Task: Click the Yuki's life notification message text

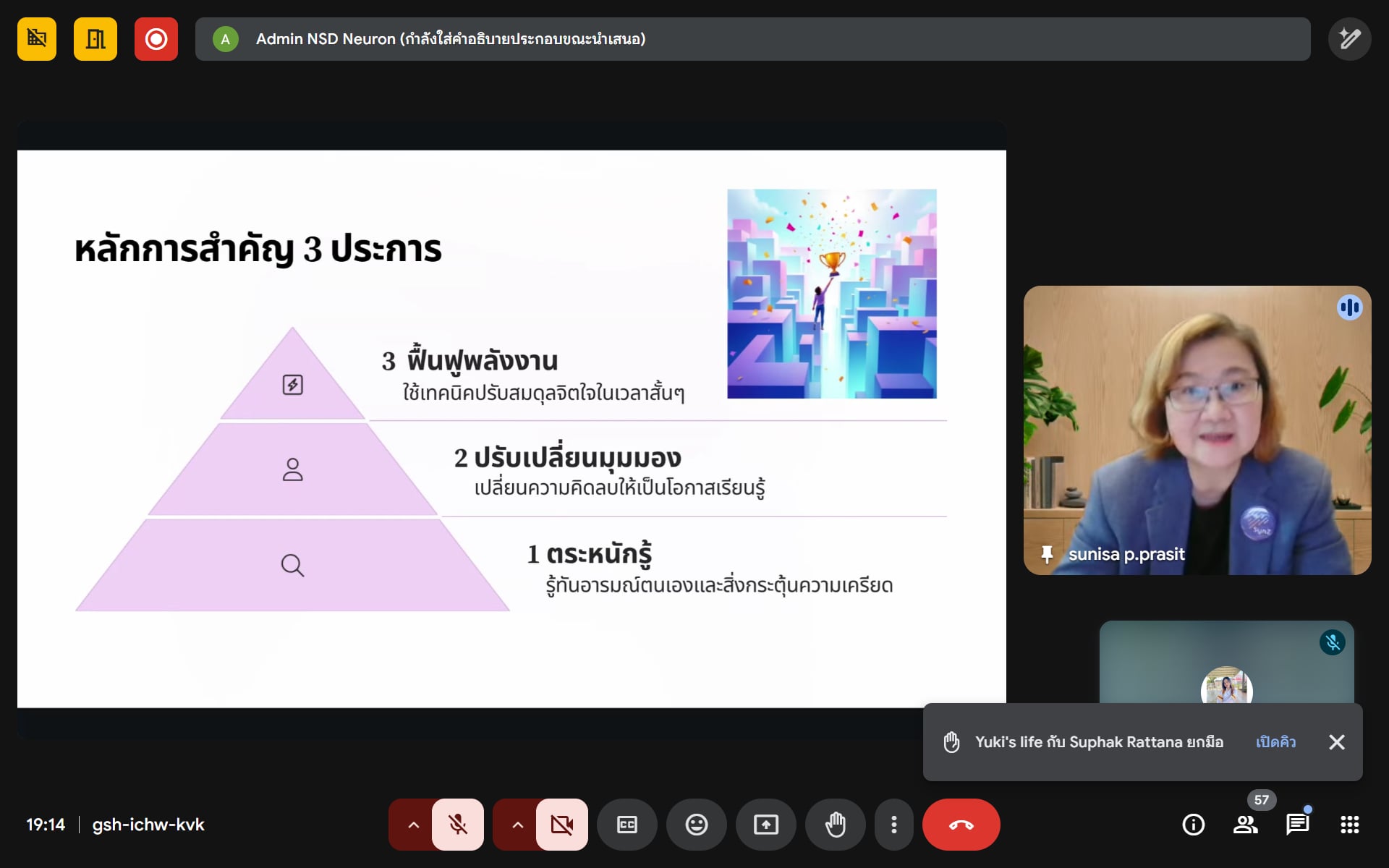Action: [1099, 742]
